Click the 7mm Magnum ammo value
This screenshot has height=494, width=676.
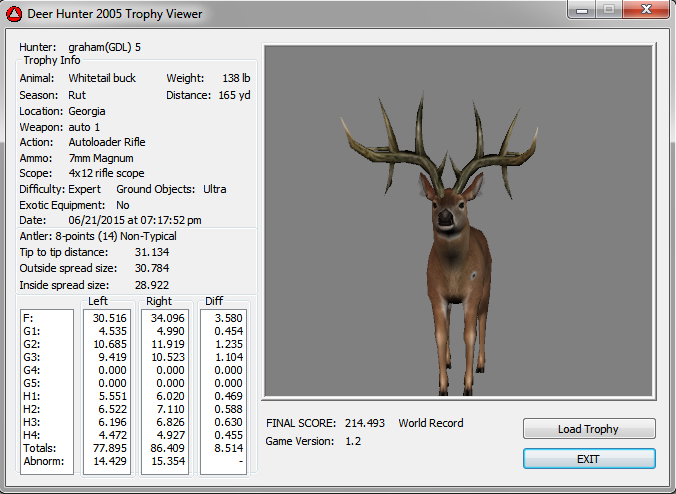101,158
